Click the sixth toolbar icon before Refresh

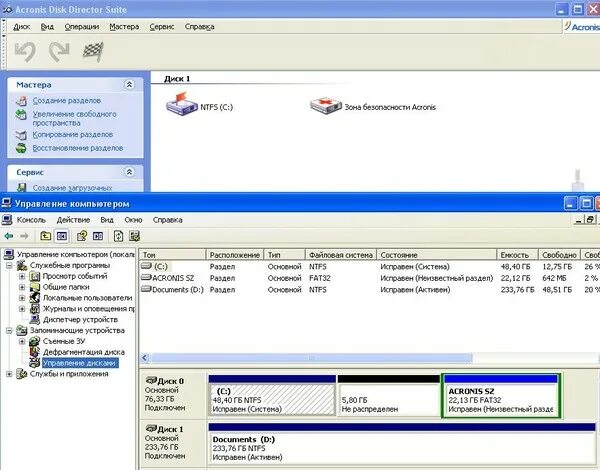(x=98, y=236)
